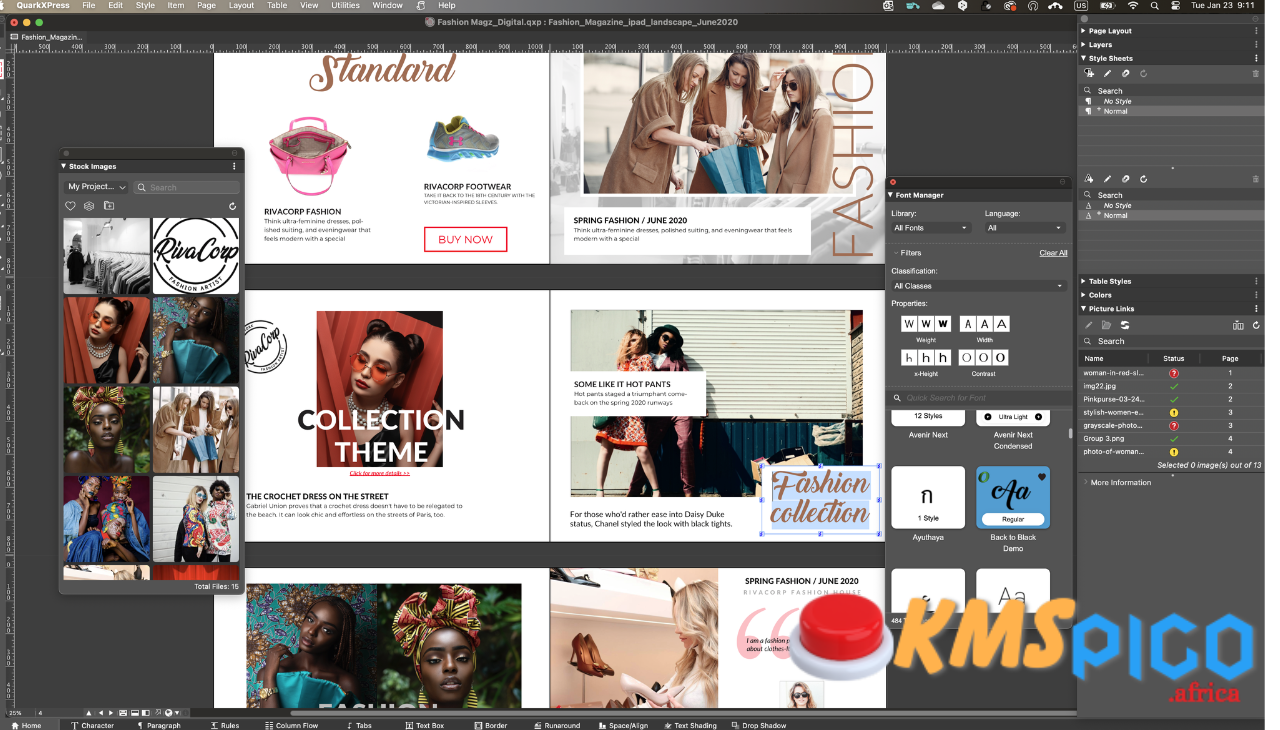The height and width of the screenshot is (730, 1280).
Task: Click edit pencil in character style sheets
Action: point(1107,179)
